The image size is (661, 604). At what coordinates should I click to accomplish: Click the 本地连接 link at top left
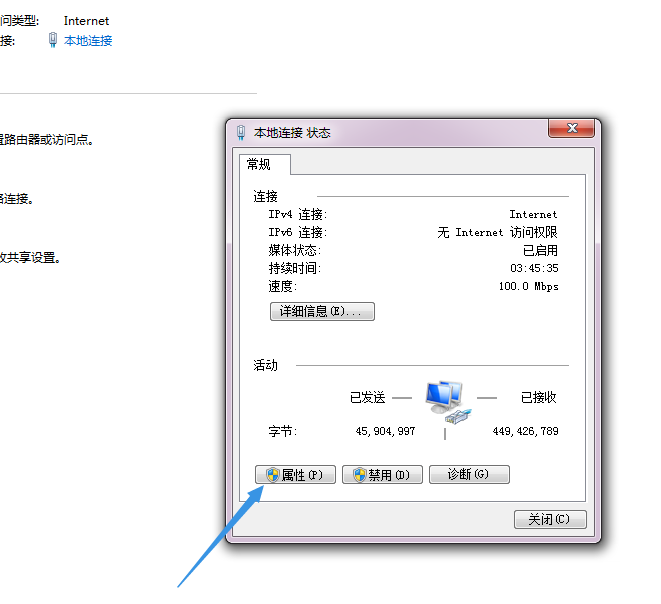[88, 41]
